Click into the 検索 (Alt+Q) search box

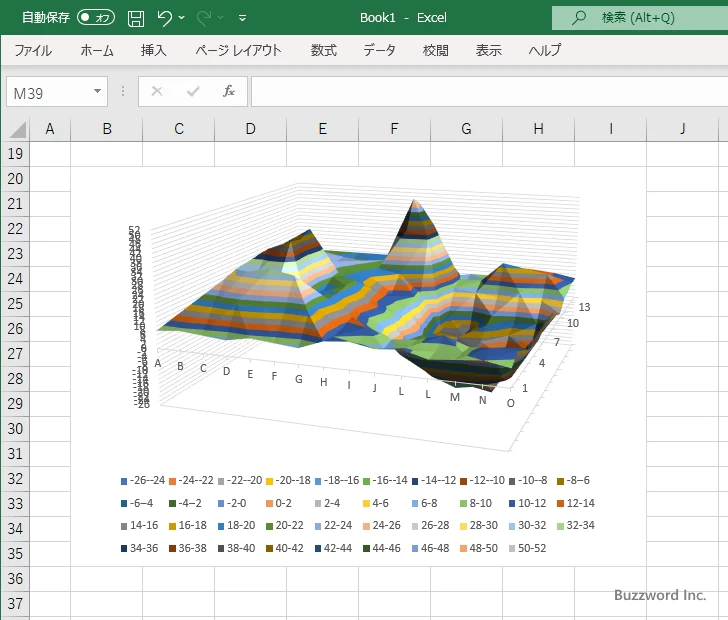point(640,18)
